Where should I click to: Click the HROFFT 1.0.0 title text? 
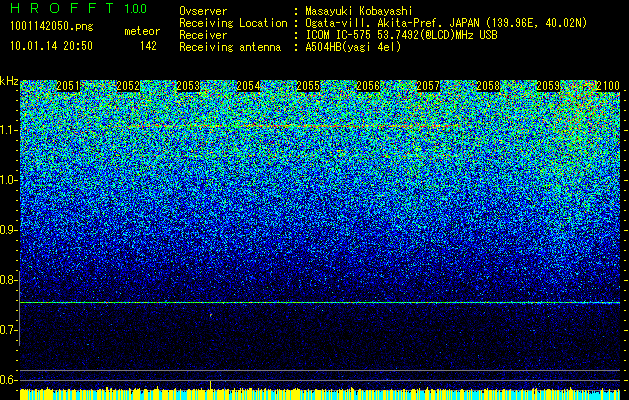click(x=78, y=8)
